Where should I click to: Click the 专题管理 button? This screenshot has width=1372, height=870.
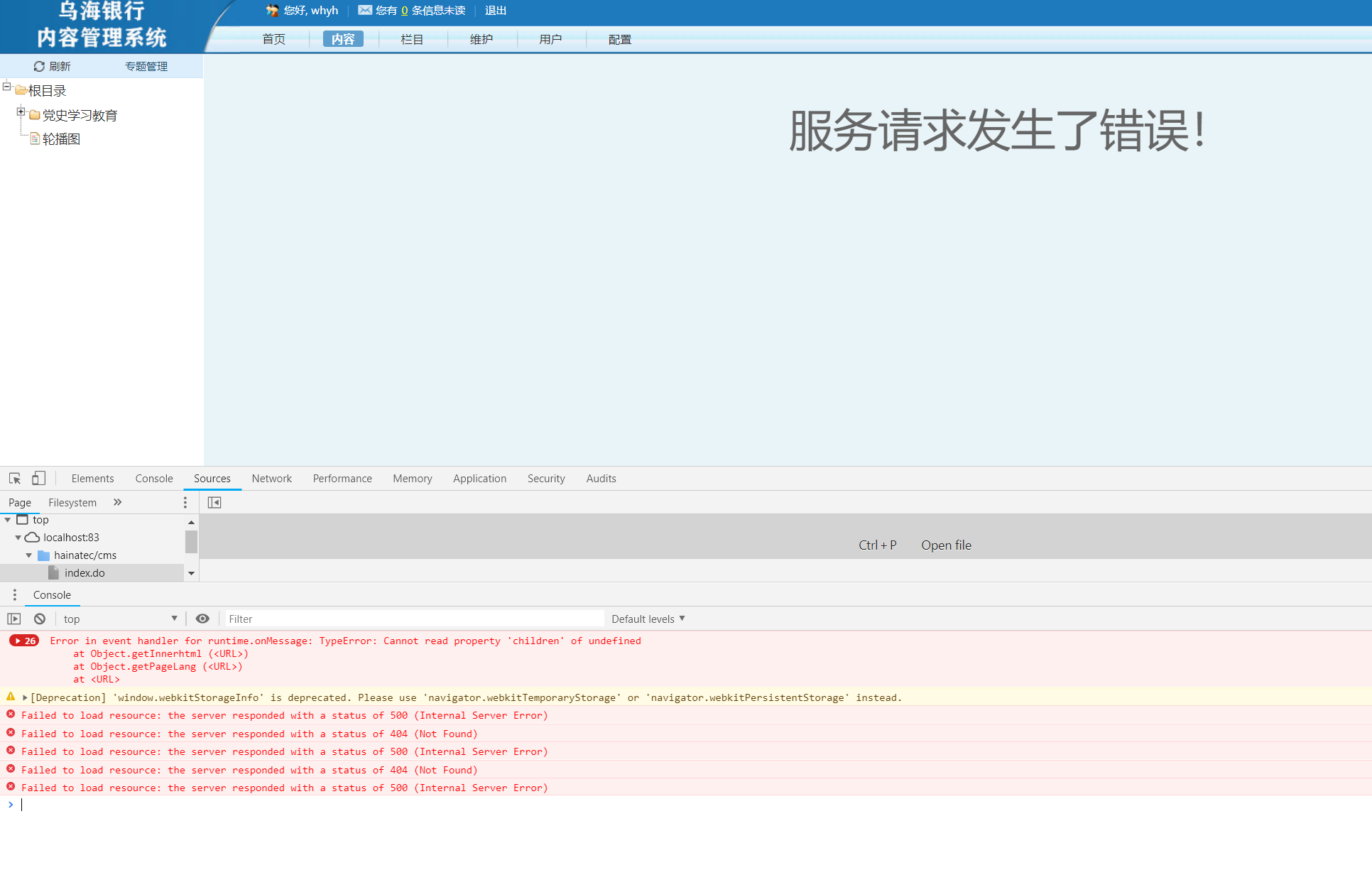pos(146,66)
